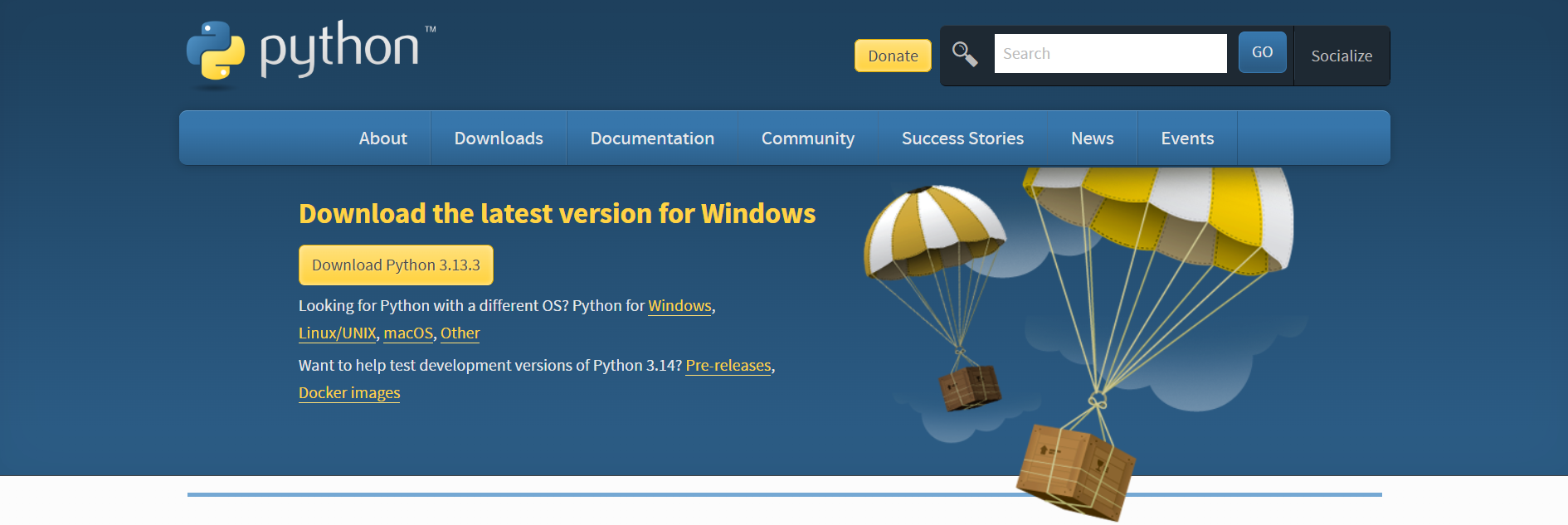The image size is (1568, 525).
Task: Click the GO search button
Action: (x=1262, y=52)
